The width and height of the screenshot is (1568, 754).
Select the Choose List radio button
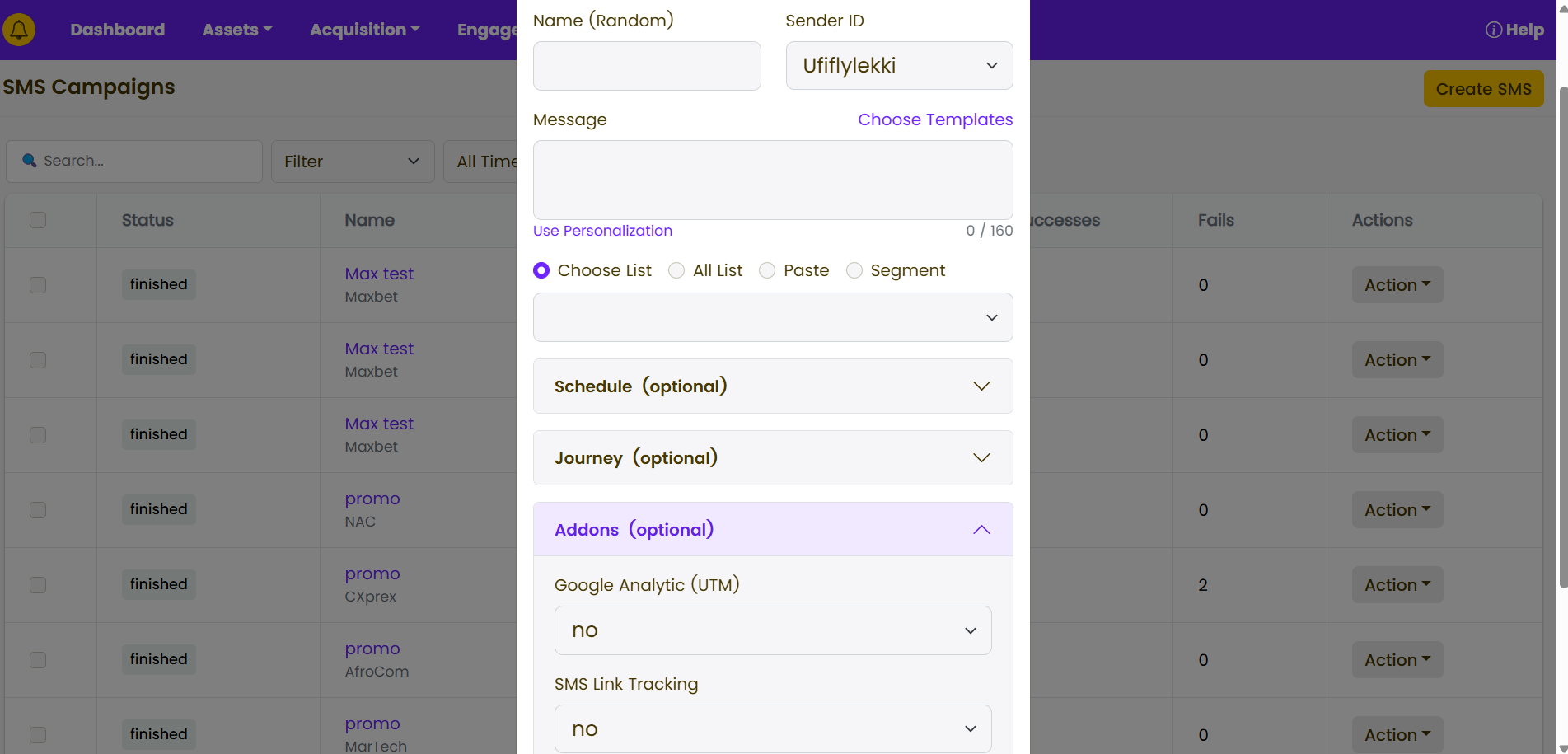pyautogui.click(x=541, y=270)
